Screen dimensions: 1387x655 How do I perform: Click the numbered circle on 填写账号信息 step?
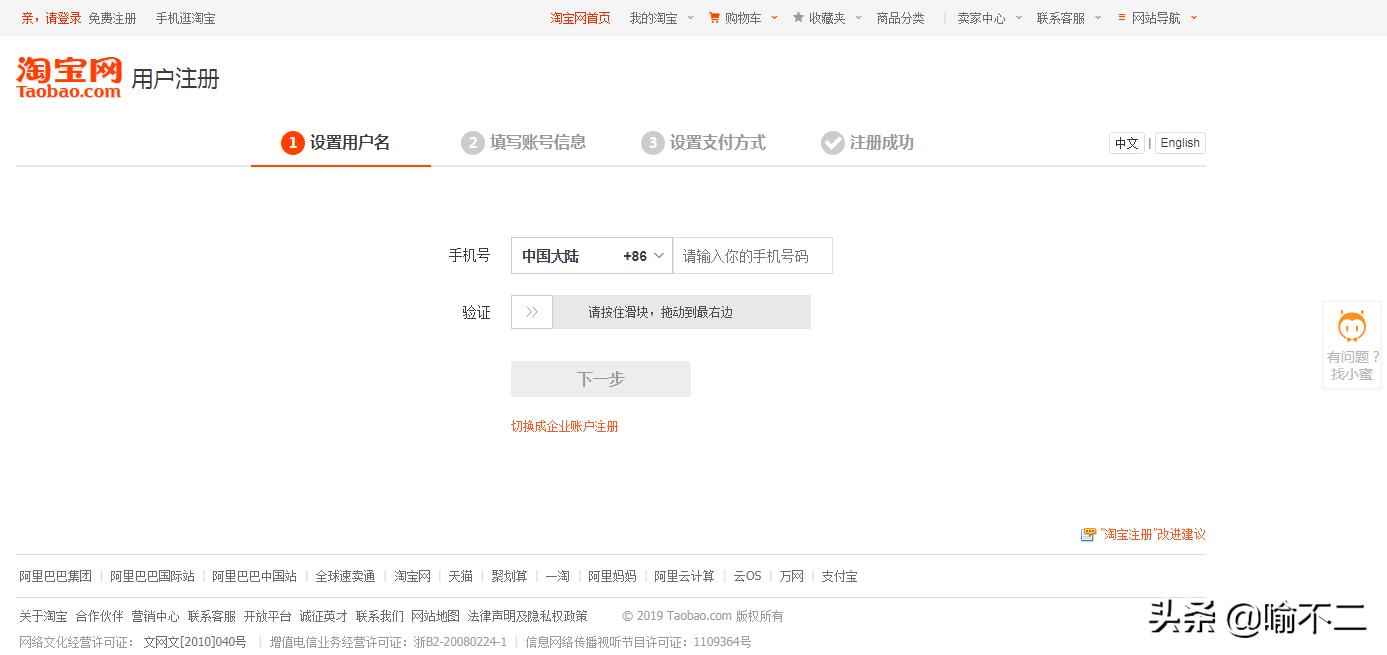tap(473, 143)
